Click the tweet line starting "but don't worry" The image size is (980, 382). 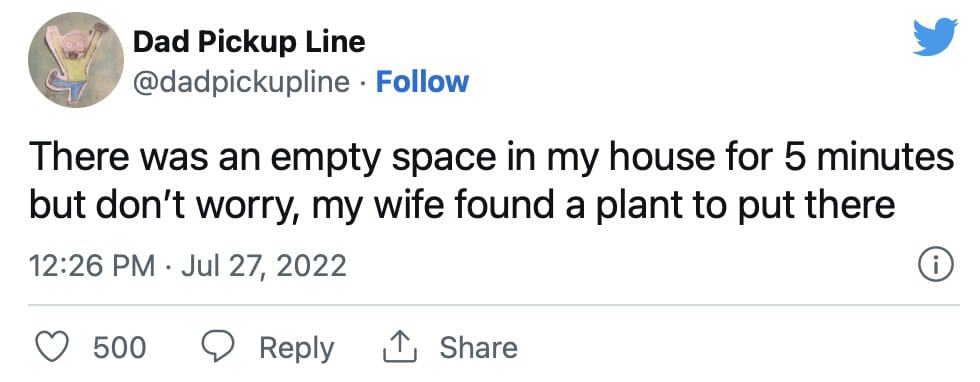(x=462, y=205)
